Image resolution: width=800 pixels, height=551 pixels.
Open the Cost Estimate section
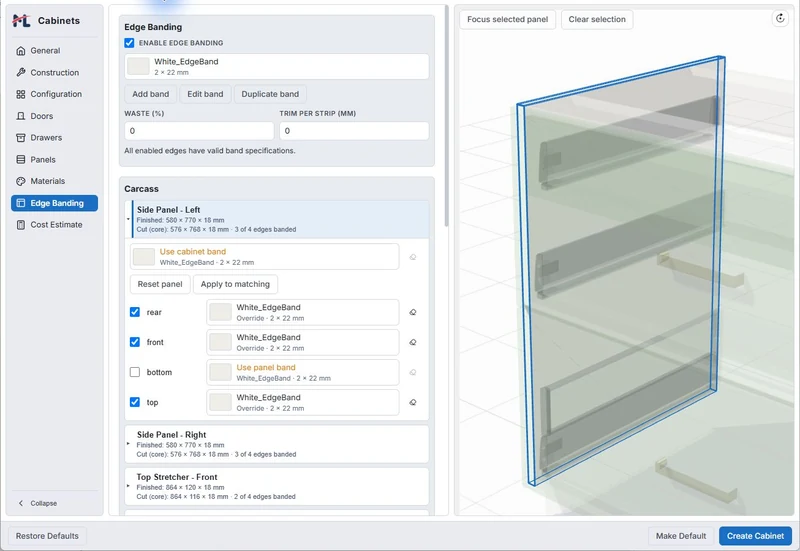54,224
